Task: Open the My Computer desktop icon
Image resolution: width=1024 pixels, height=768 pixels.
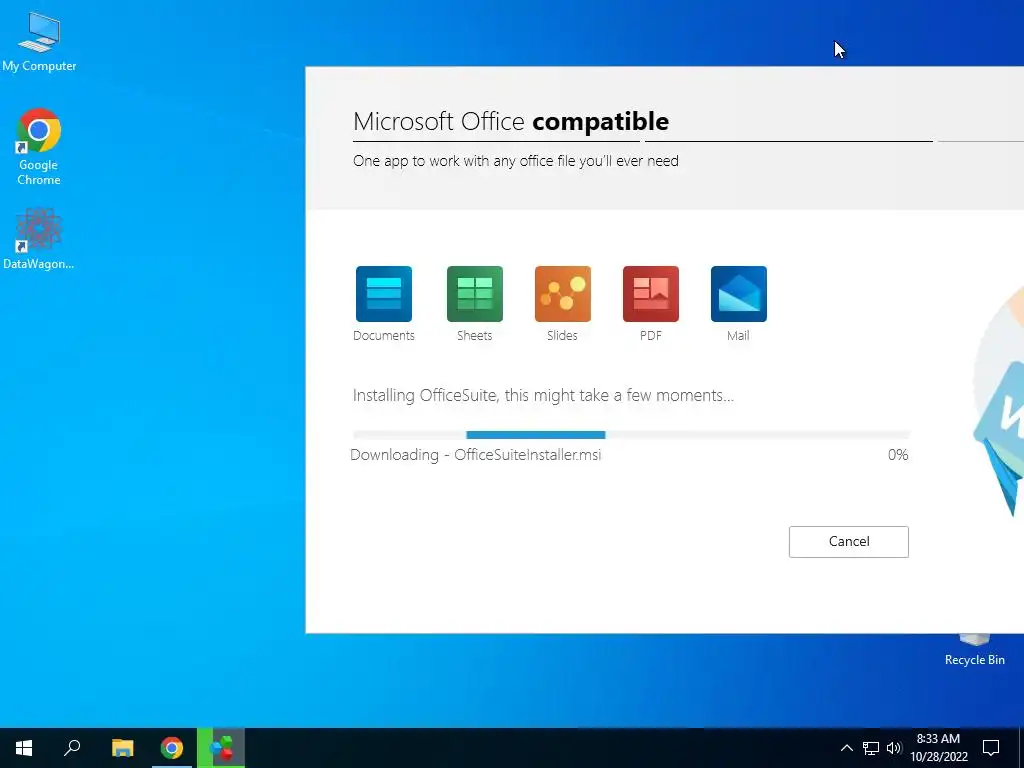Action: tap(39, 41)
